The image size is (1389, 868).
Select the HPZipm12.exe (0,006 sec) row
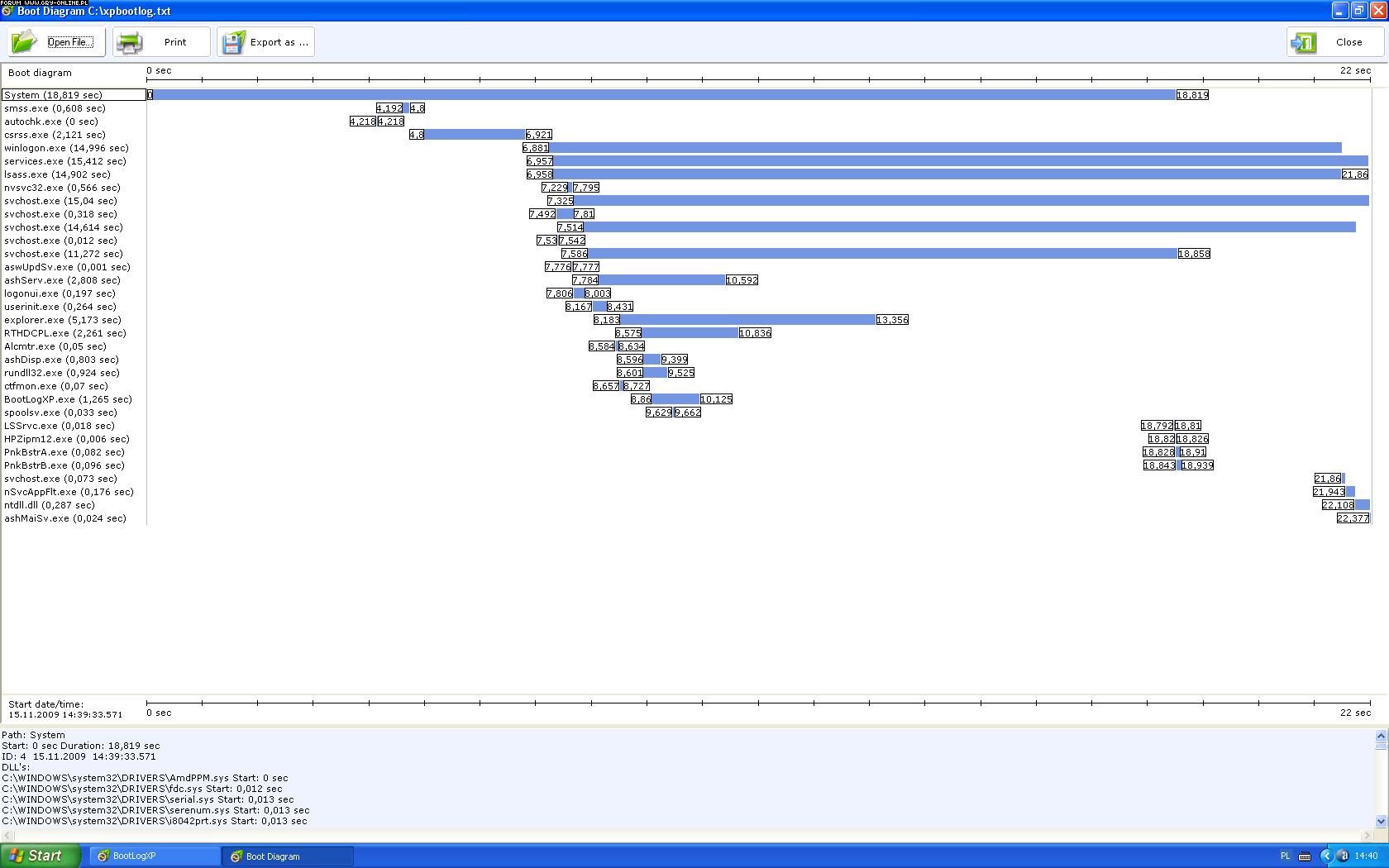pyautogui.click(x=66, y=439)
